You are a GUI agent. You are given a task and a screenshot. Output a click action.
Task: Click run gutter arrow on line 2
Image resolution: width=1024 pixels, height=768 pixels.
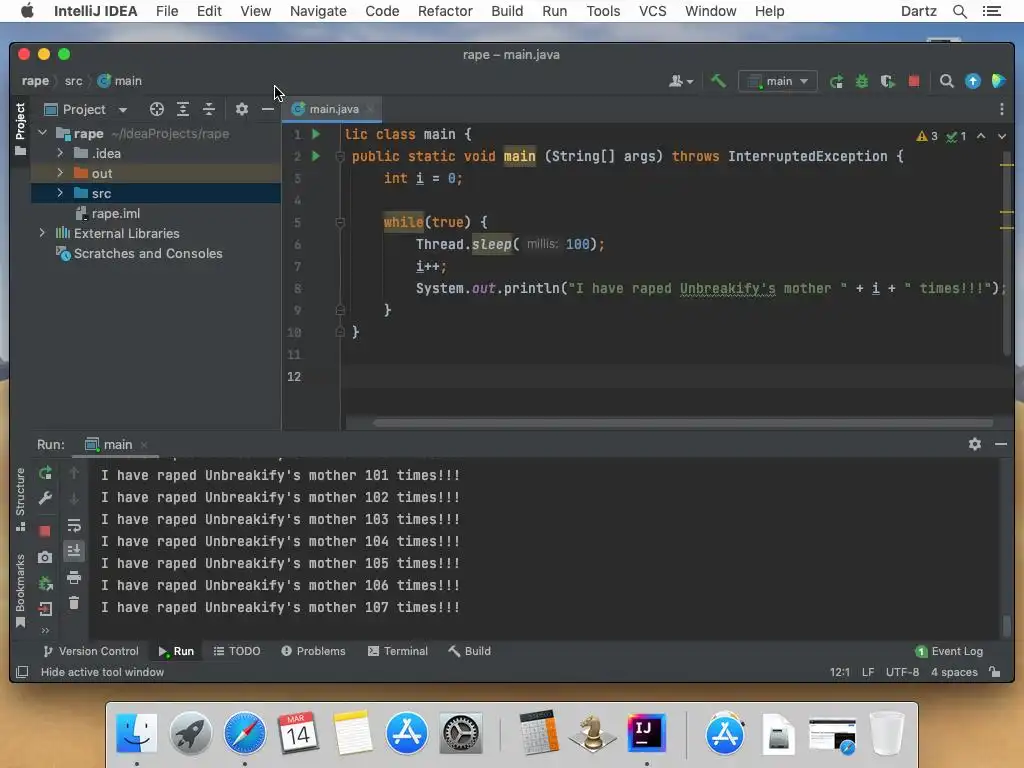pyautogui.click(x=316, y=156)
